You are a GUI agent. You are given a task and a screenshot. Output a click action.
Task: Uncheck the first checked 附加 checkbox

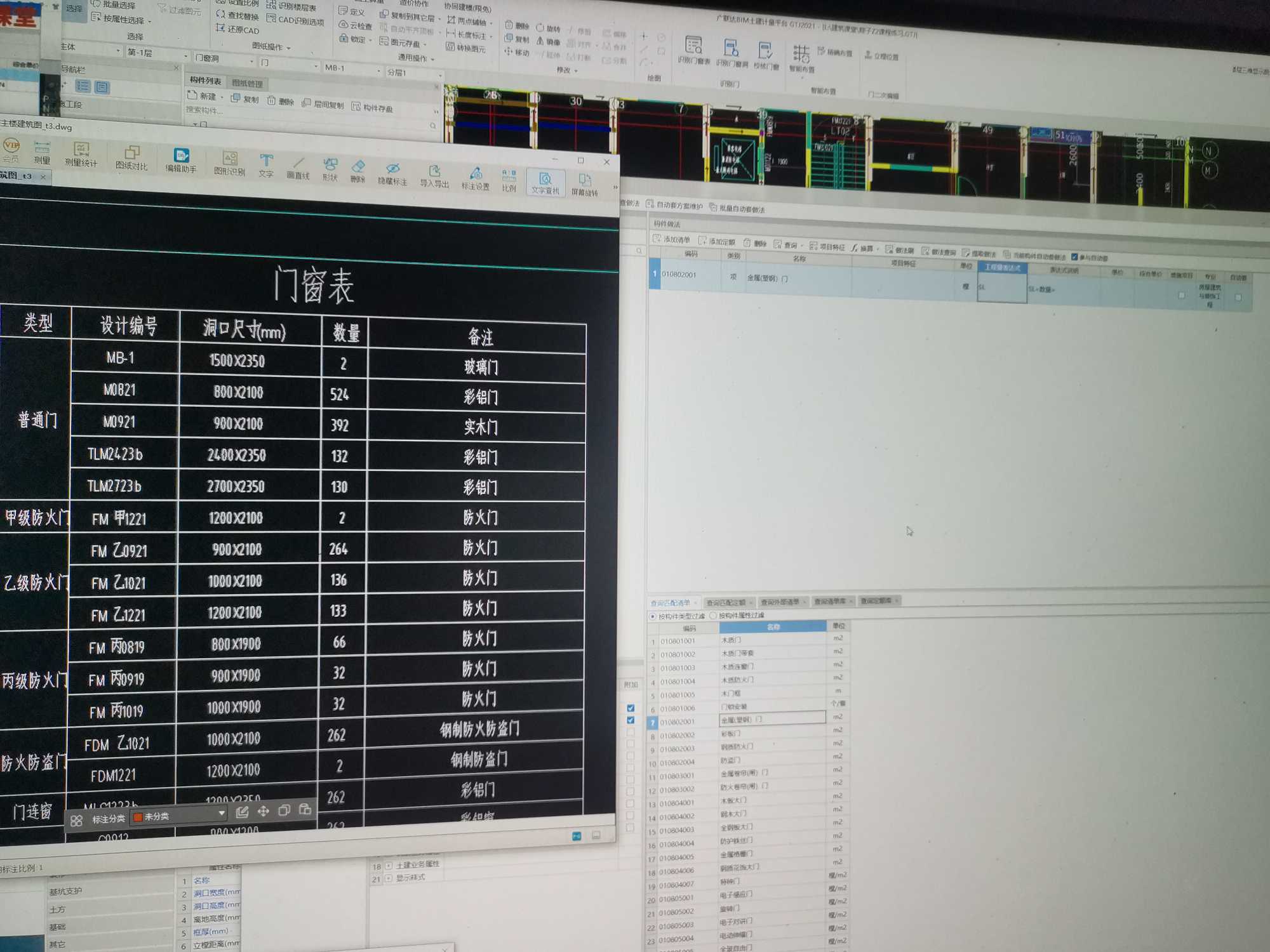click(631, 708)
